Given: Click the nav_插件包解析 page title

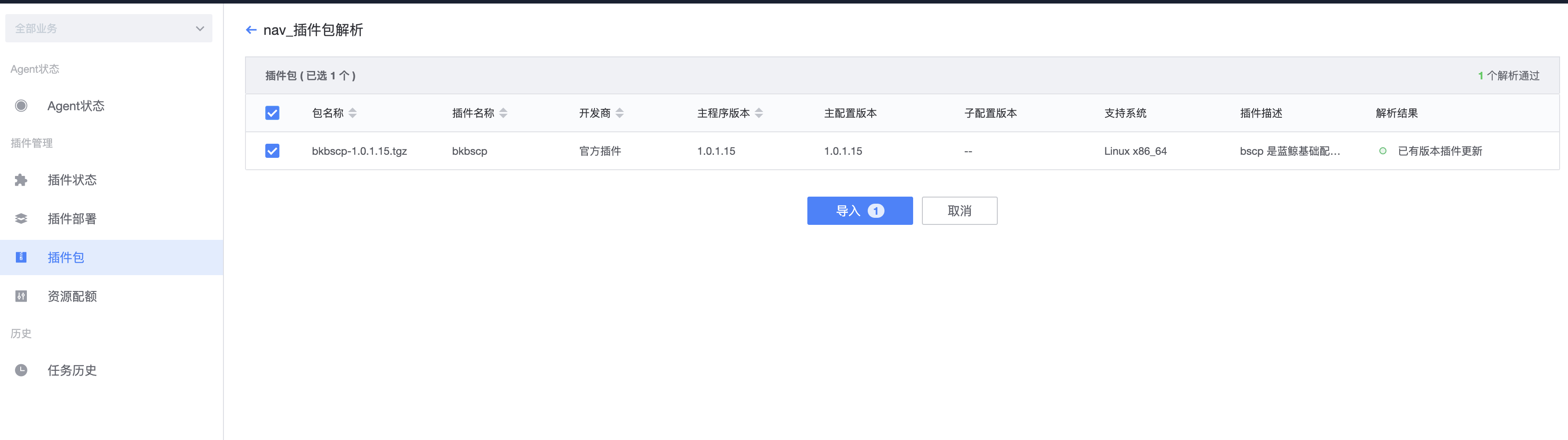Looking at the screenshot, I should [x=313, y=30].
